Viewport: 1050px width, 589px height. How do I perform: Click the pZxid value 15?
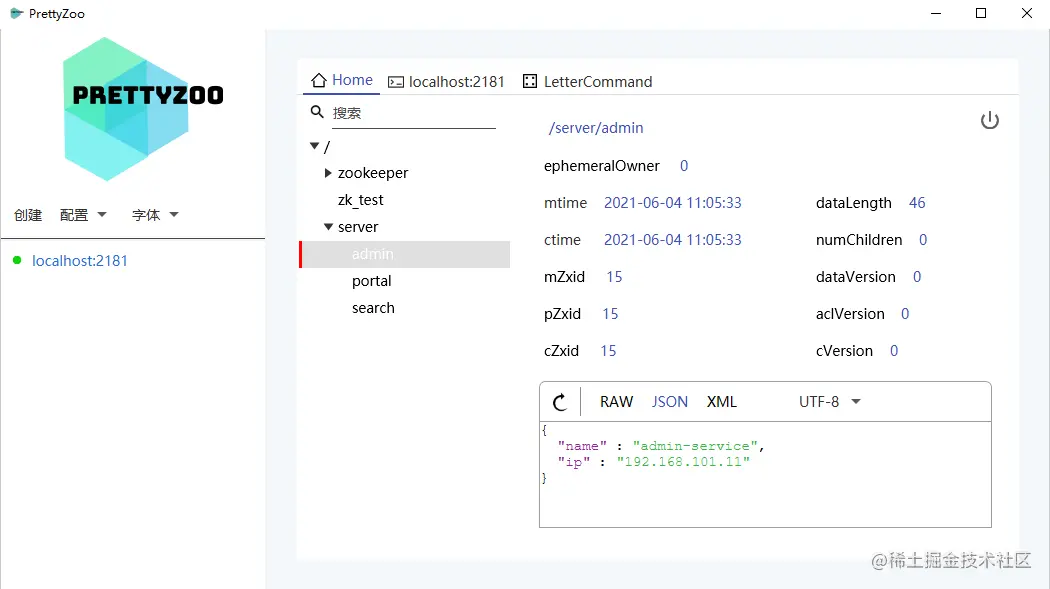tap(610, 314)
